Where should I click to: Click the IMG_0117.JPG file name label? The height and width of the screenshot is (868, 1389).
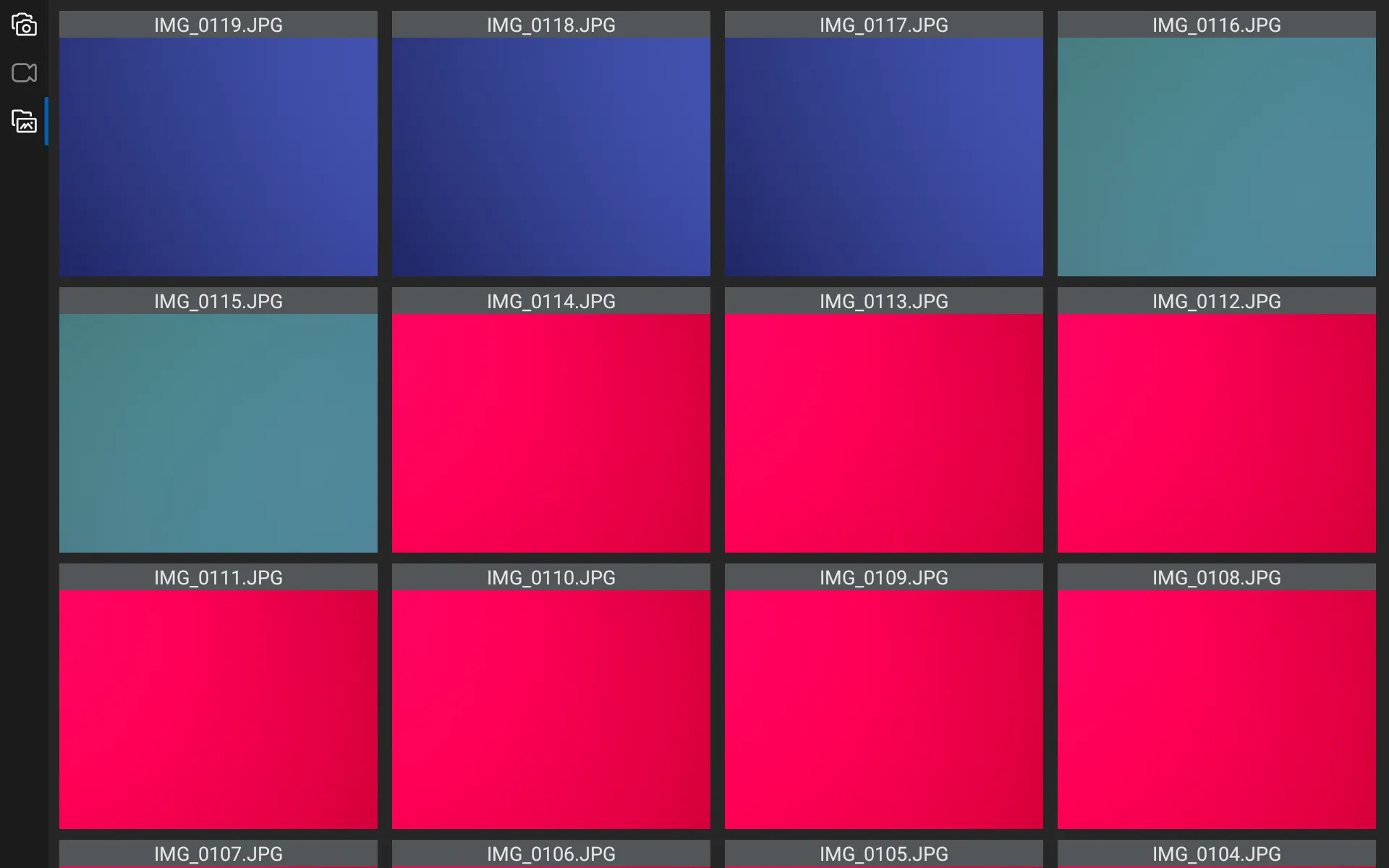coord(884,25)
